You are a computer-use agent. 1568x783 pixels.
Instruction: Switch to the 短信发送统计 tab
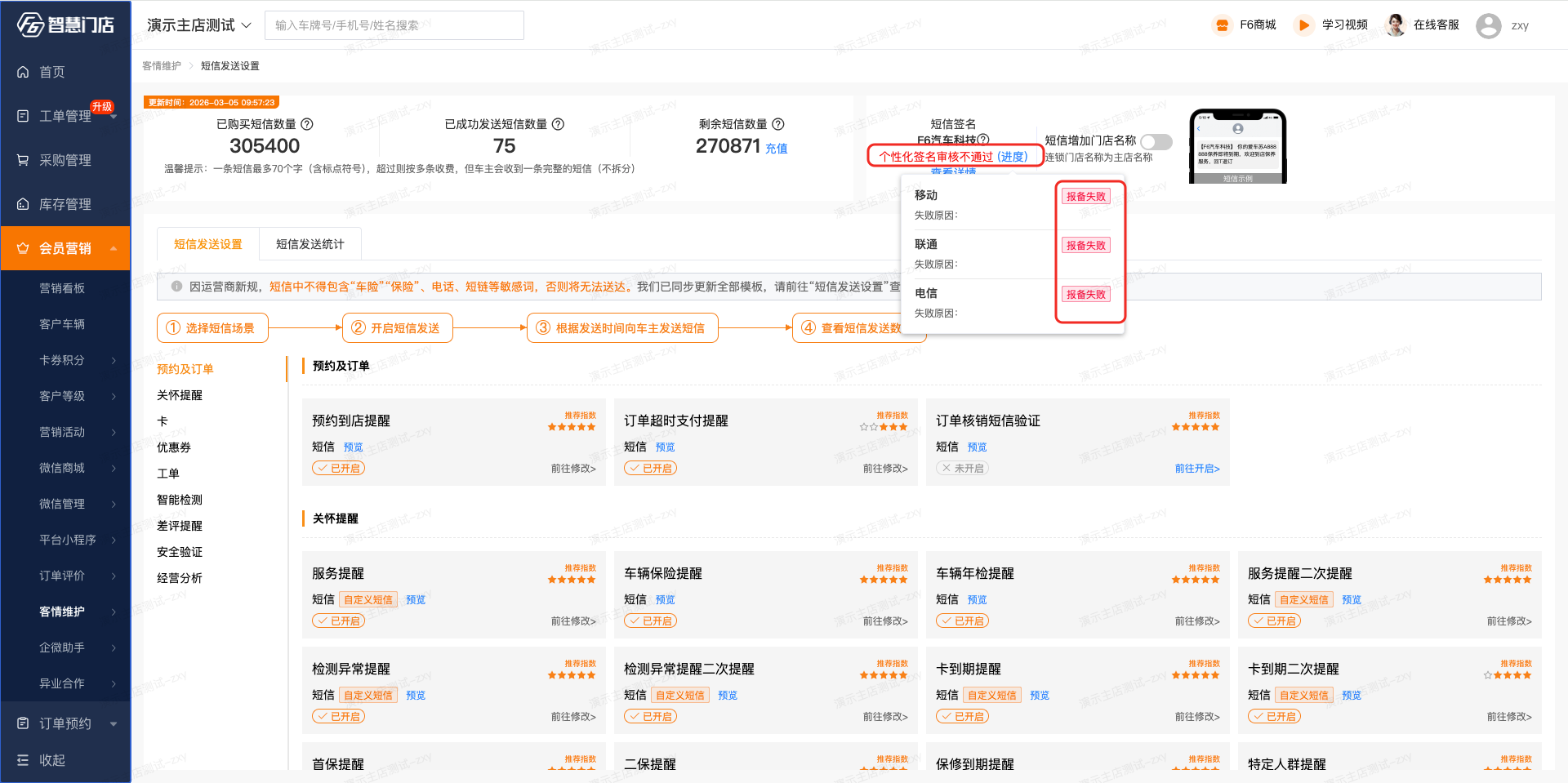[310, 244]
